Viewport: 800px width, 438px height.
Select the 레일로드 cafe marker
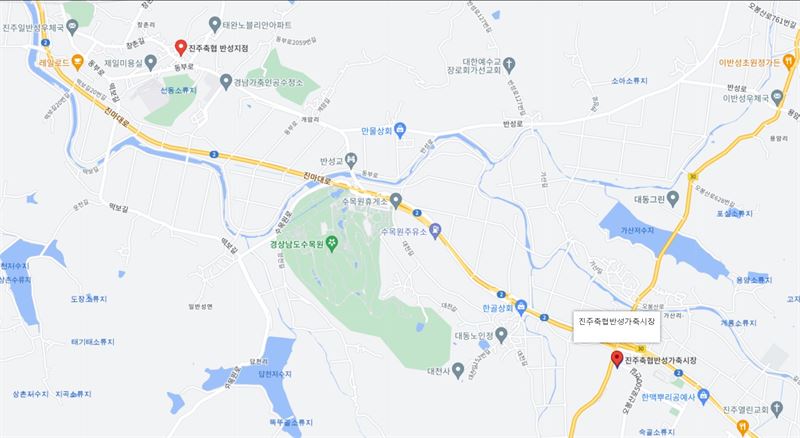click(x=77, y=62)
